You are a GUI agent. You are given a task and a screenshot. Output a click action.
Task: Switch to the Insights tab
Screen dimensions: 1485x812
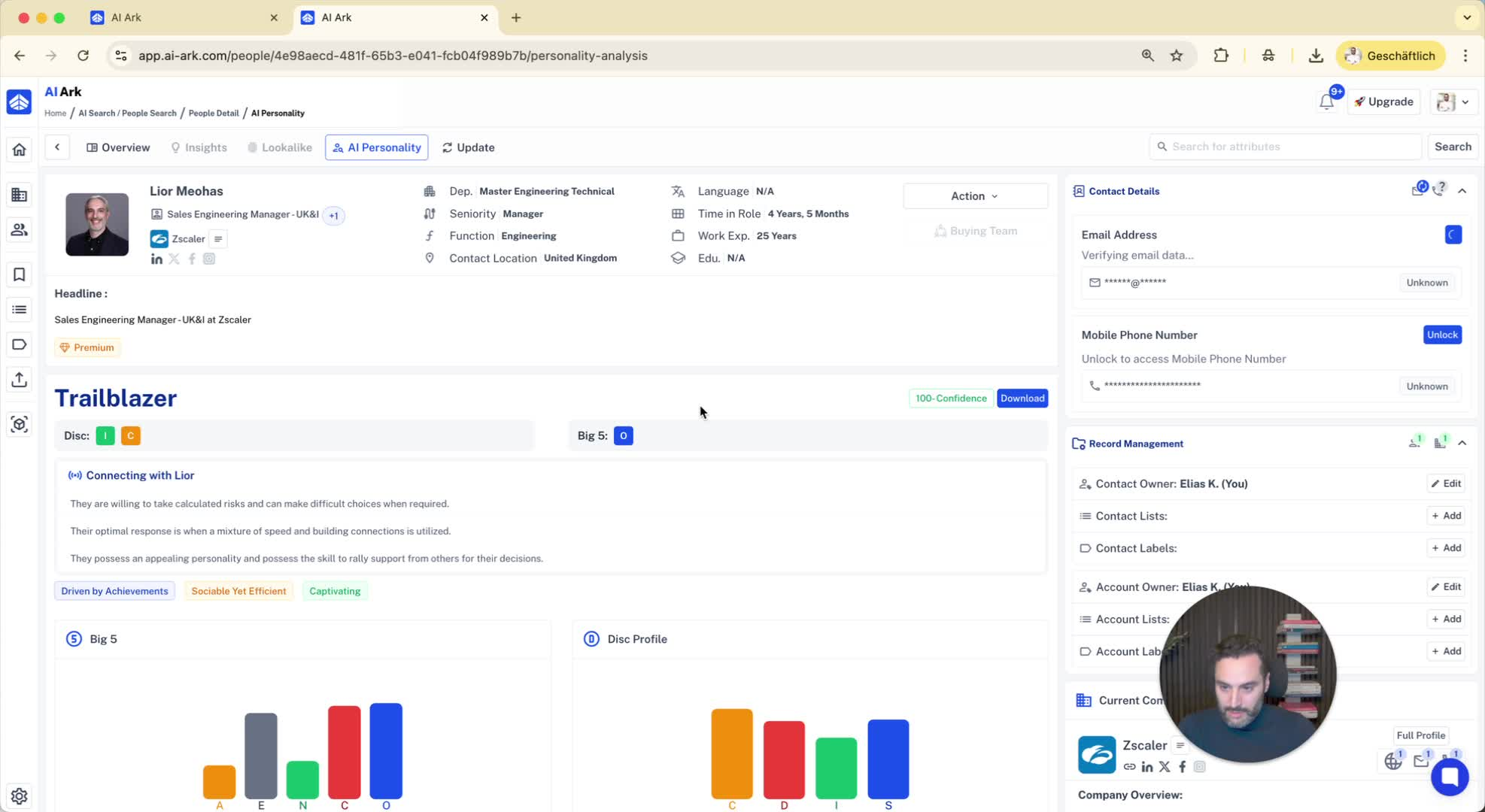point(199,147)
